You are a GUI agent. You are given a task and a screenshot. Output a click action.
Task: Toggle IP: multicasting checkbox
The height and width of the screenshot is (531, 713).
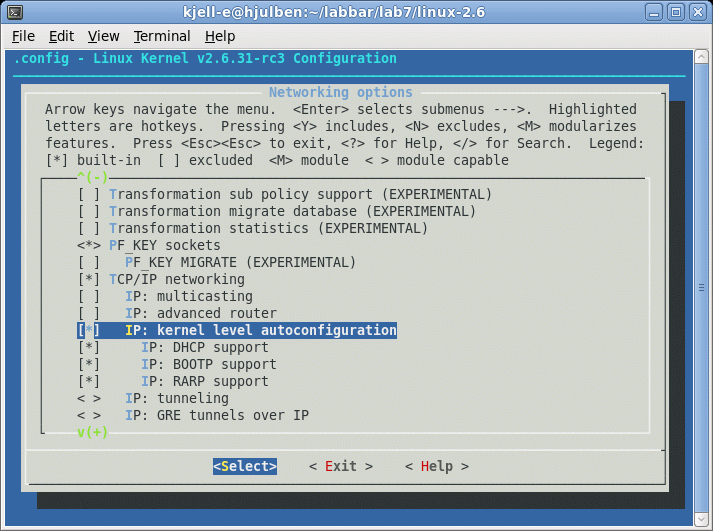[x=89, y=296]
